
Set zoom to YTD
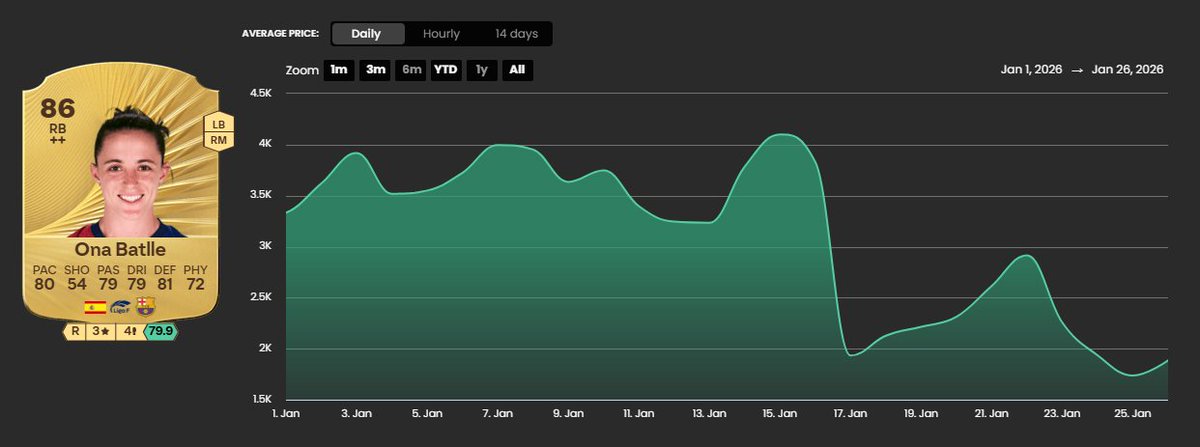point(445,71)
